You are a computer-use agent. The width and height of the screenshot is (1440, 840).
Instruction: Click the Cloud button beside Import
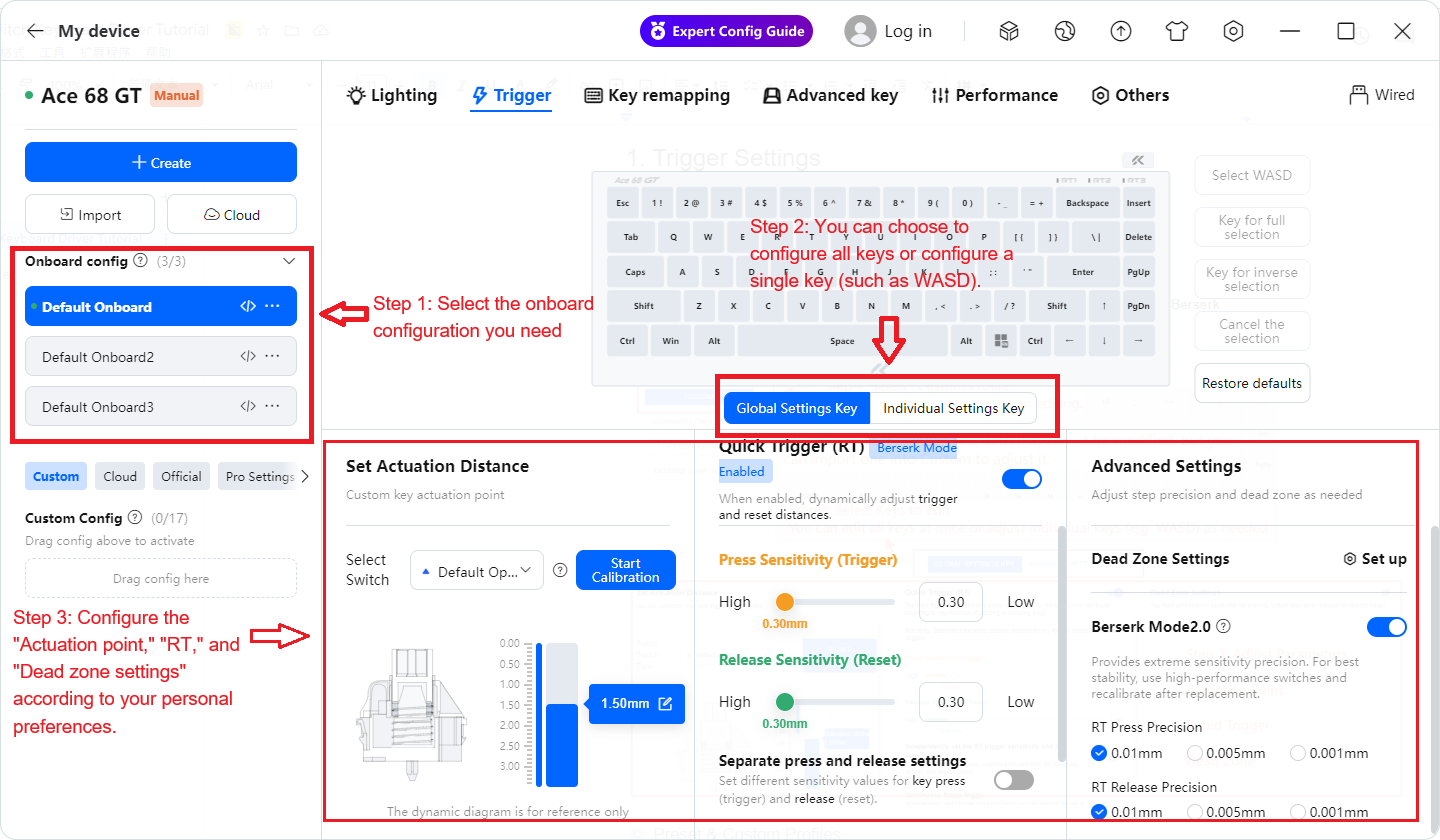(232, 214)
